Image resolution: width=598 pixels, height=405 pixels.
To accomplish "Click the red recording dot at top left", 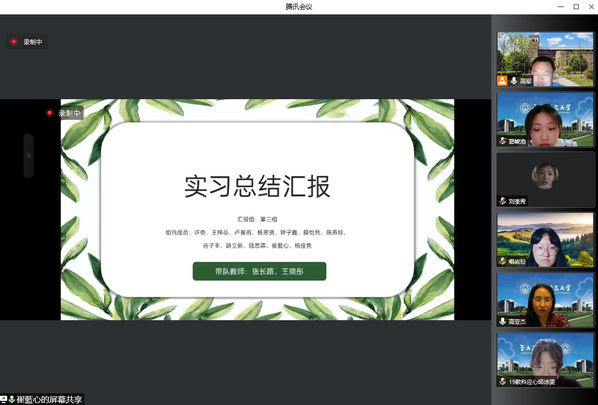I will [14, 42].
